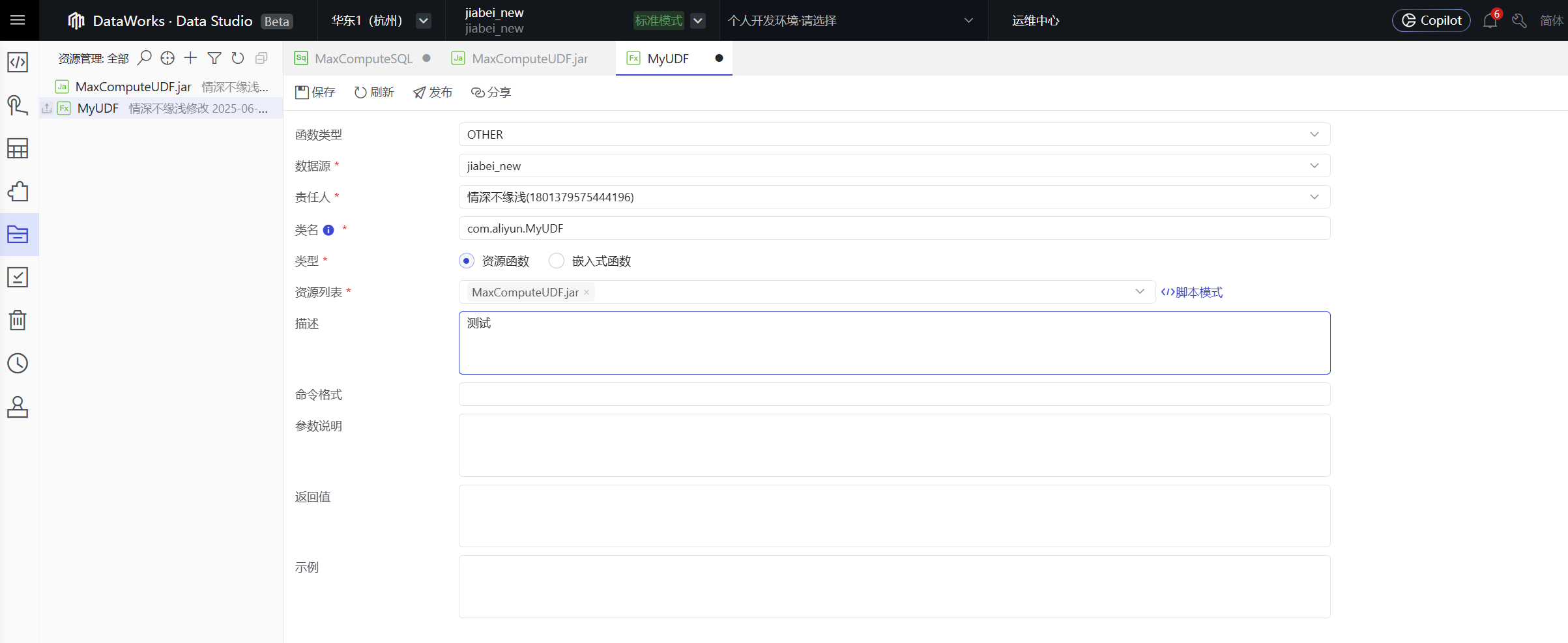Open the stamp approval sidebar icon
This screenshot has width=1568, height=643.
point(18,407)
